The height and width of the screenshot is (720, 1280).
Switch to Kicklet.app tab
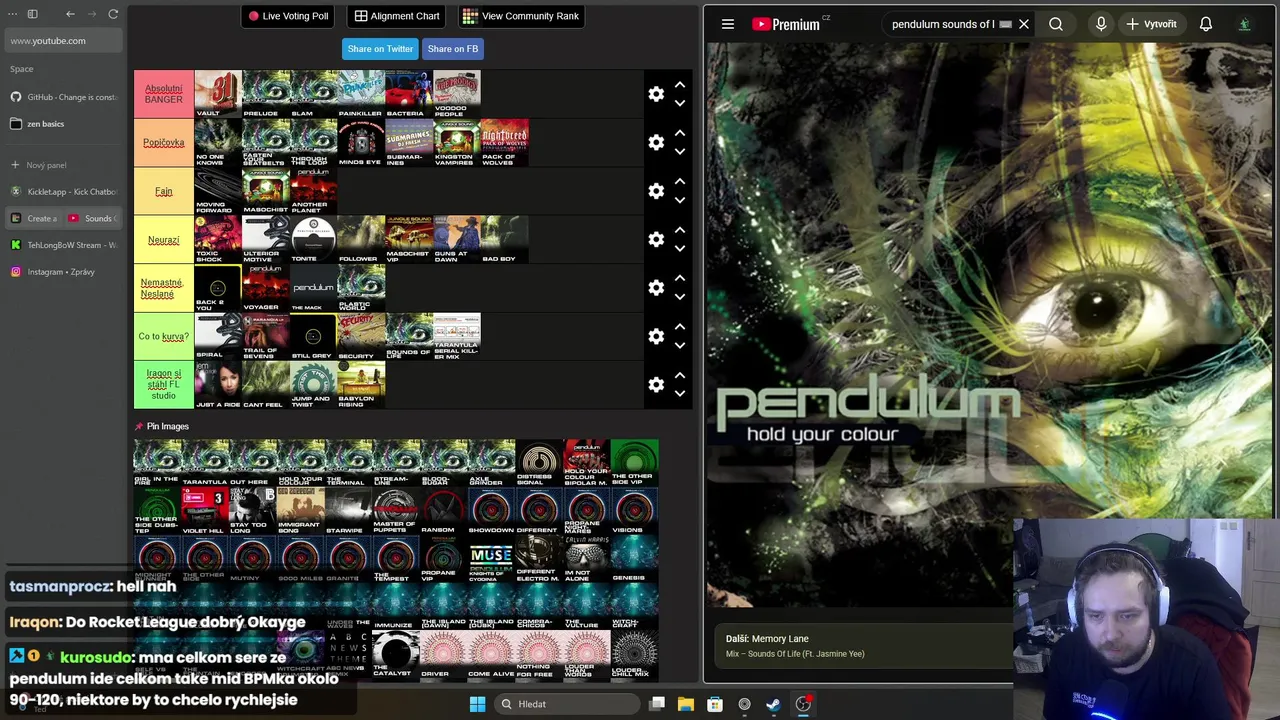(x=63, y=191)
